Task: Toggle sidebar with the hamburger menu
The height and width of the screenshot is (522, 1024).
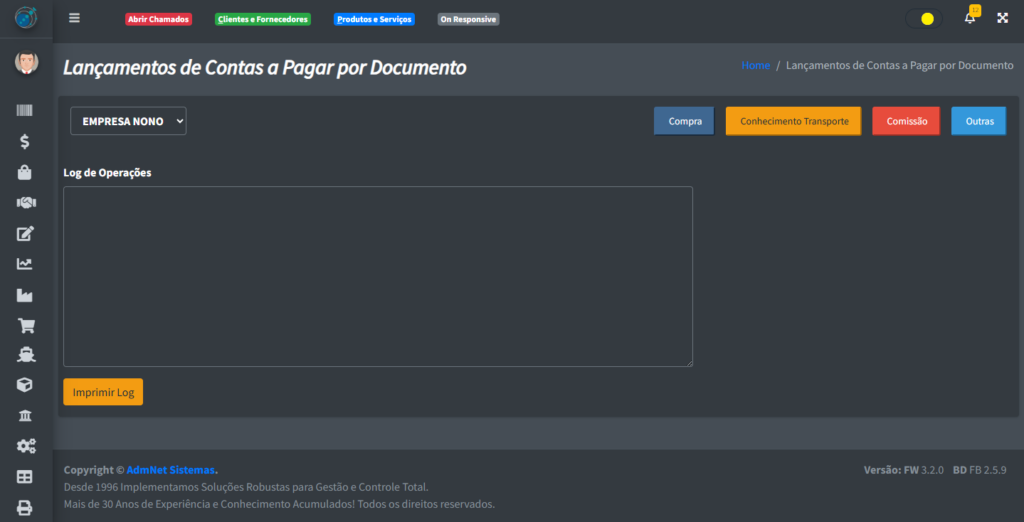Action: click(x=75, y=18)
